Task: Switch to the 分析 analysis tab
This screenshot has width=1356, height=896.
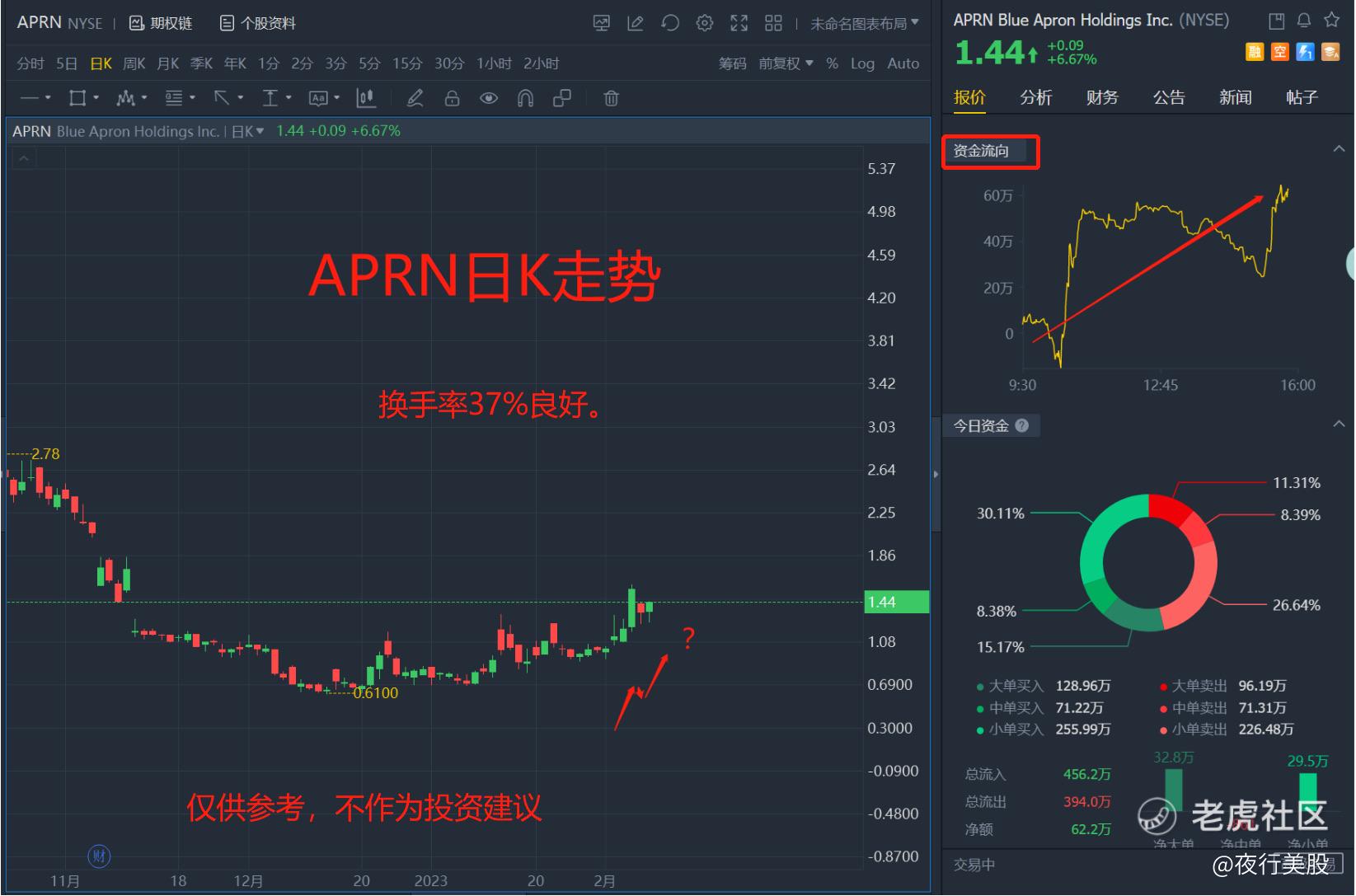Action: coord(1036,97)
